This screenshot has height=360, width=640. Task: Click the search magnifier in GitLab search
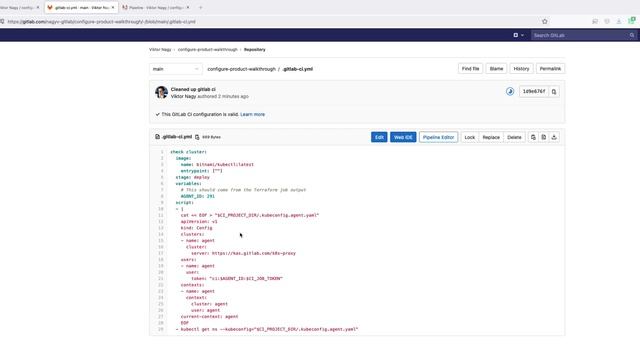[632, 36]
